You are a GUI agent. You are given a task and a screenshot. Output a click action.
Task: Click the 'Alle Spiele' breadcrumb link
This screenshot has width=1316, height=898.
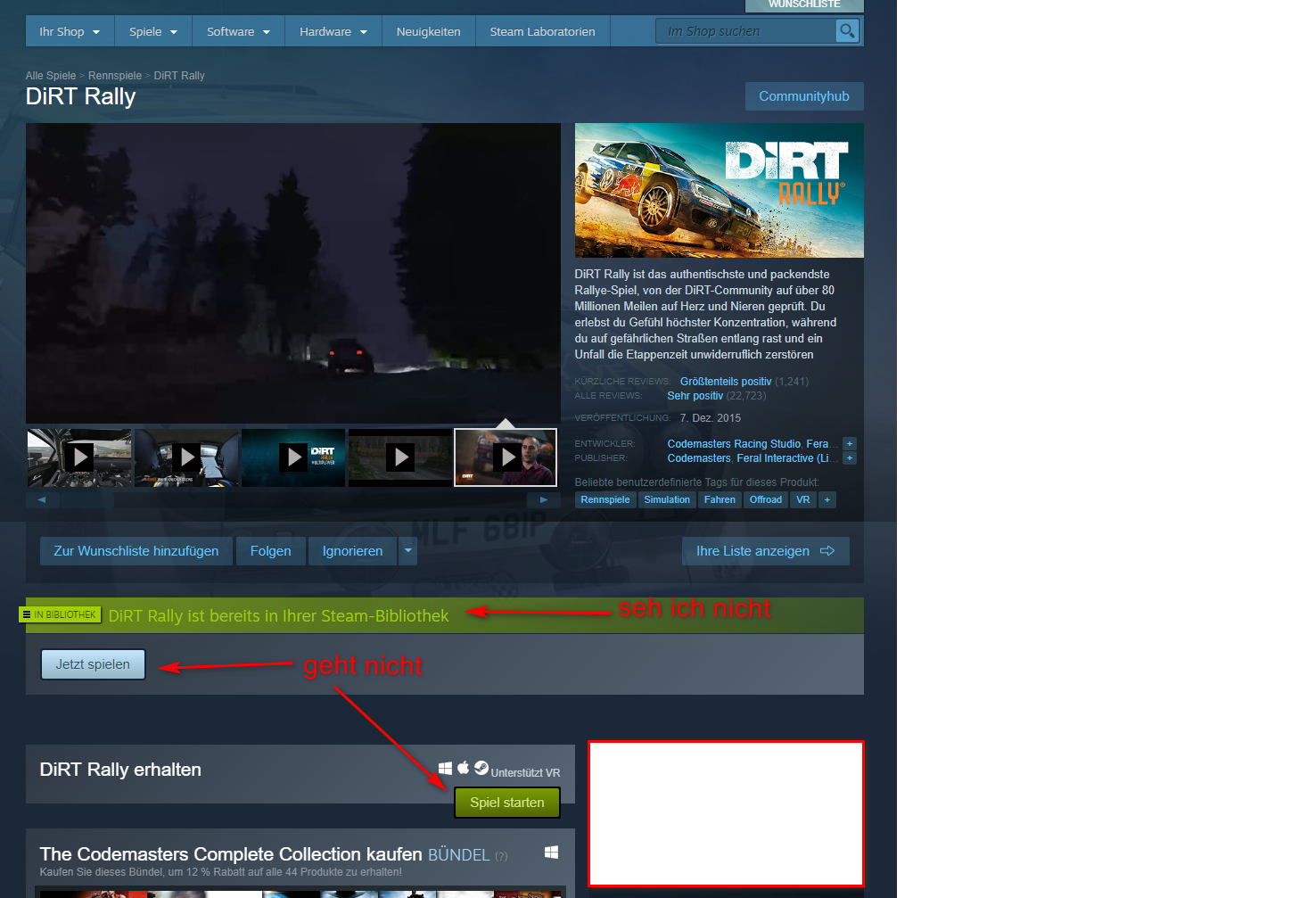point(51,76)
